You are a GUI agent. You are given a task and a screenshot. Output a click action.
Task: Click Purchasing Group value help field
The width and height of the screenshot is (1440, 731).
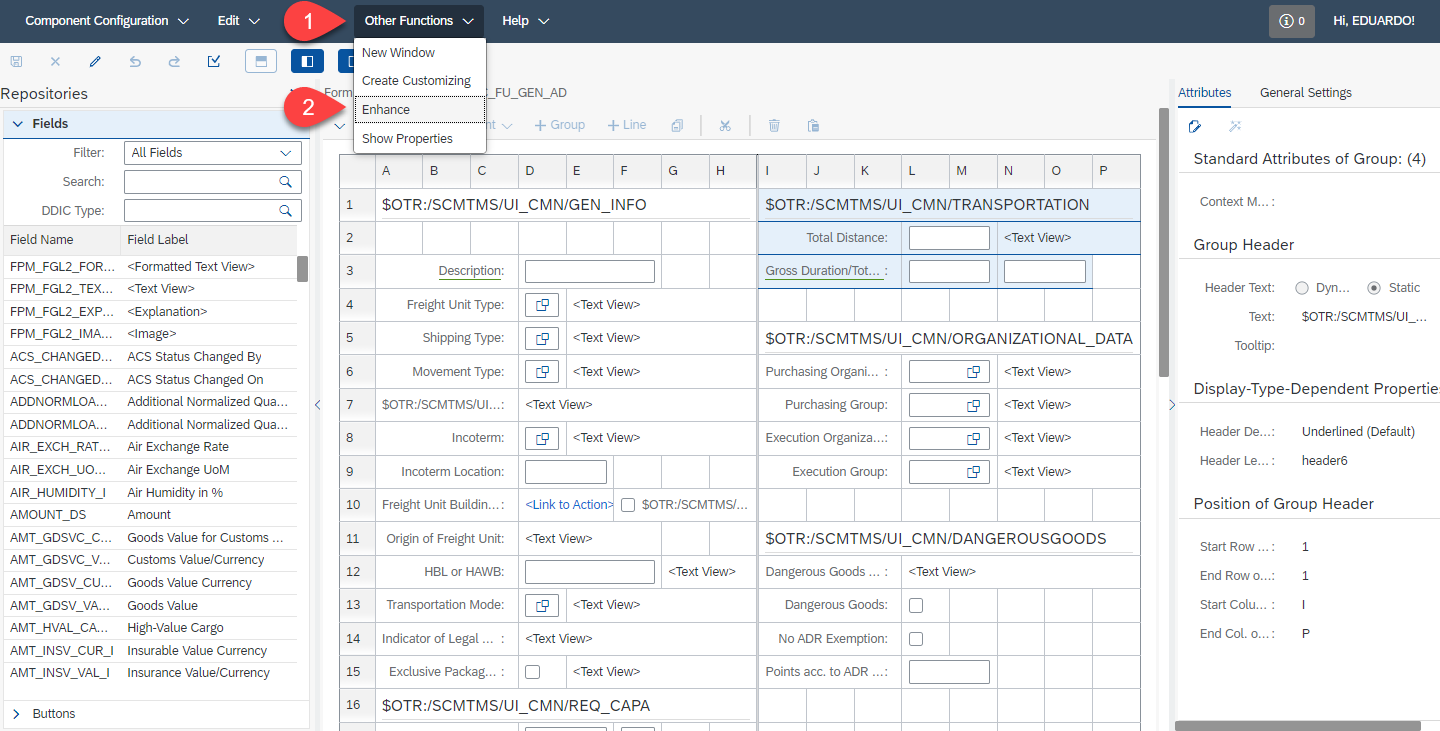pyautogui.click(x=949, y=405)
